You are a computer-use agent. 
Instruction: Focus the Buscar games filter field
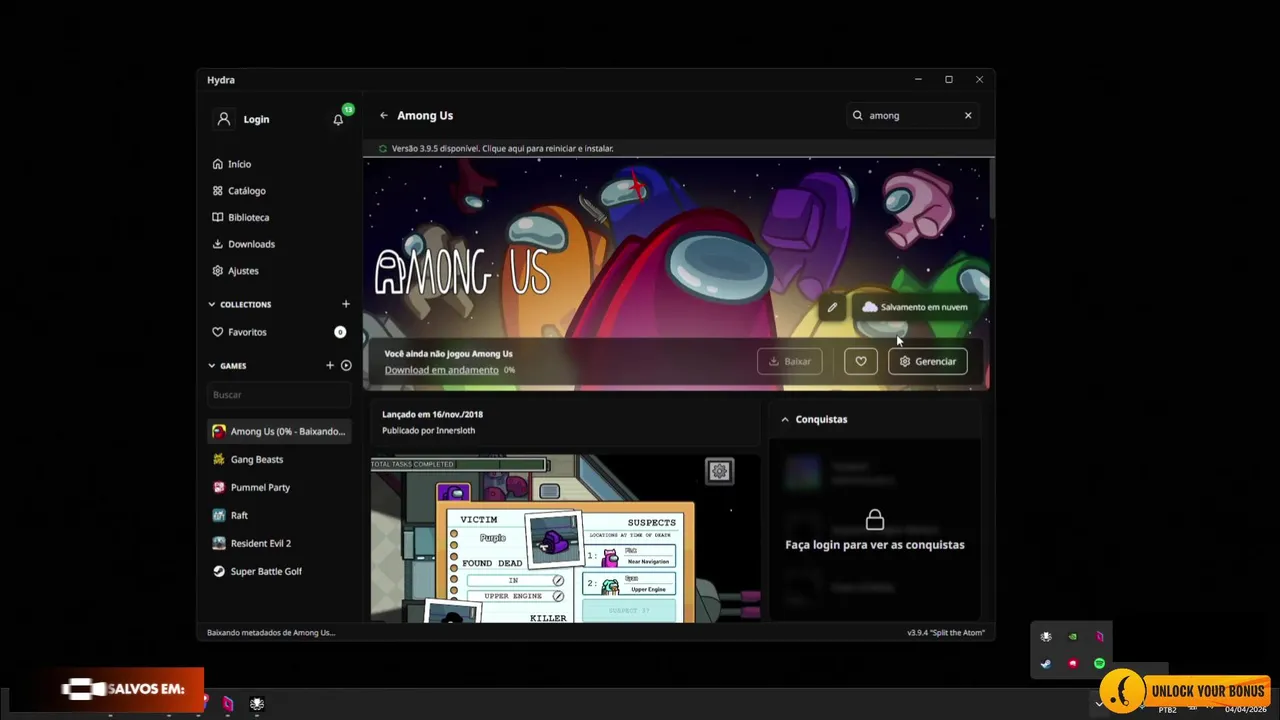point(279,395)
